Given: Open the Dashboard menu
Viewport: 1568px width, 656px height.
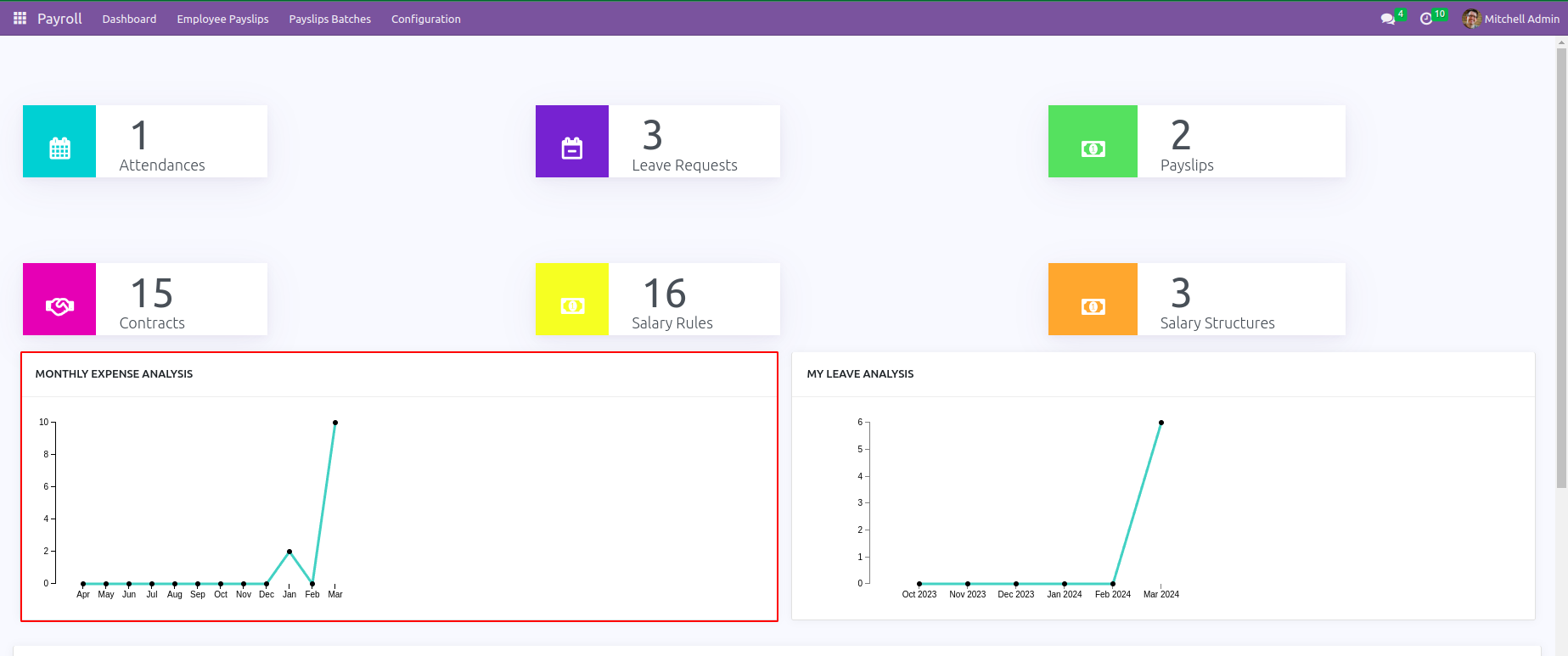Looking at the screenshot, I should tap(129, 19).
